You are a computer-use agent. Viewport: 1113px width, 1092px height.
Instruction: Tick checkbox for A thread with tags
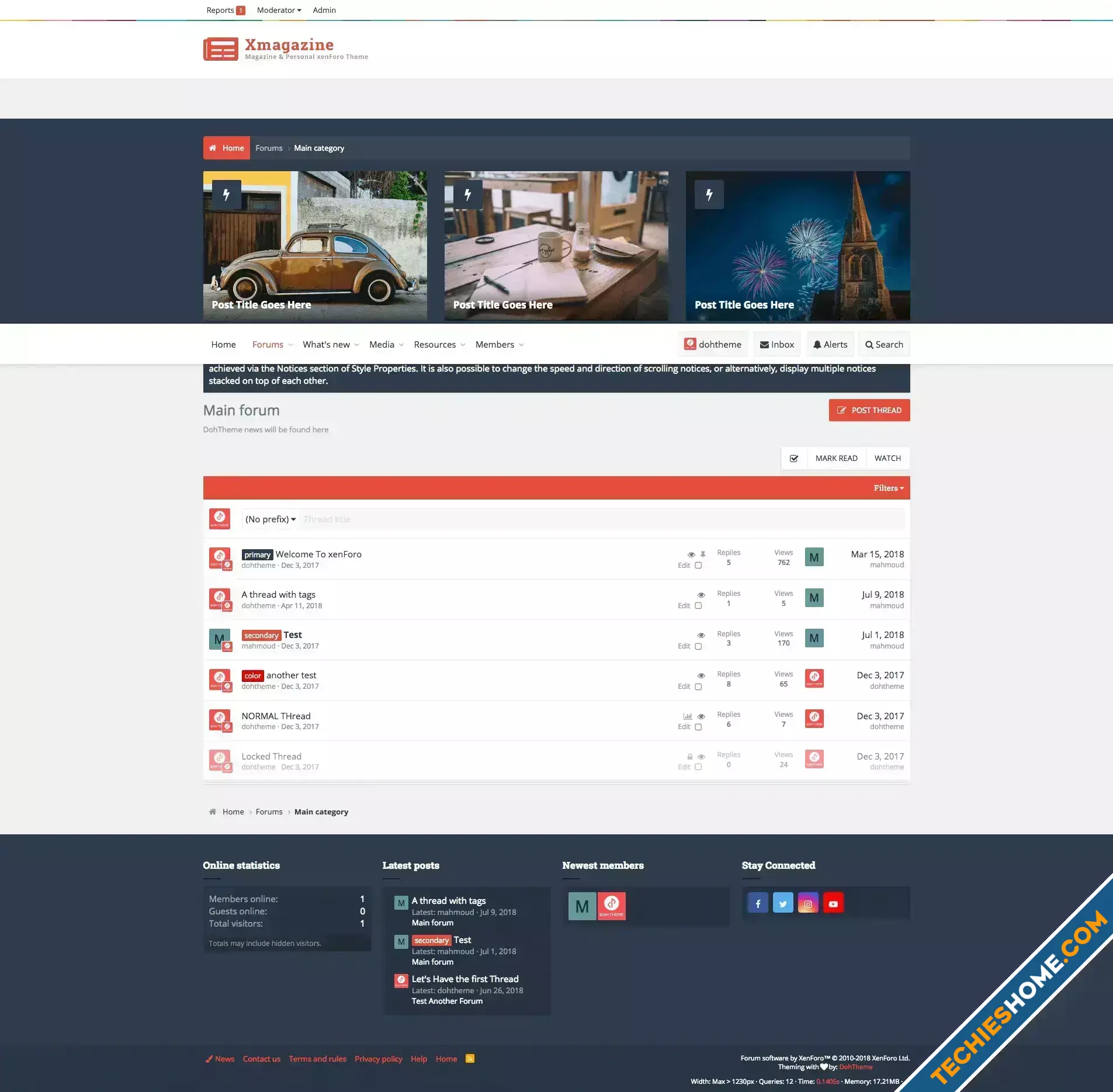(698, 606)
